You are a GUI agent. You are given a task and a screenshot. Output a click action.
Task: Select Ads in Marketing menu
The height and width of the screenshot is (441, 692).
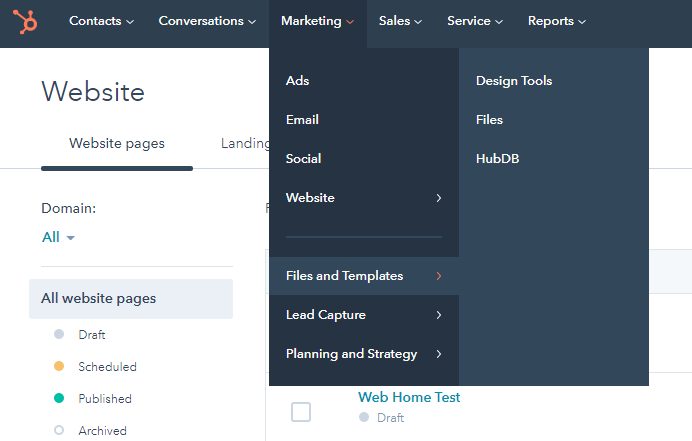click(x=364, y=81)
